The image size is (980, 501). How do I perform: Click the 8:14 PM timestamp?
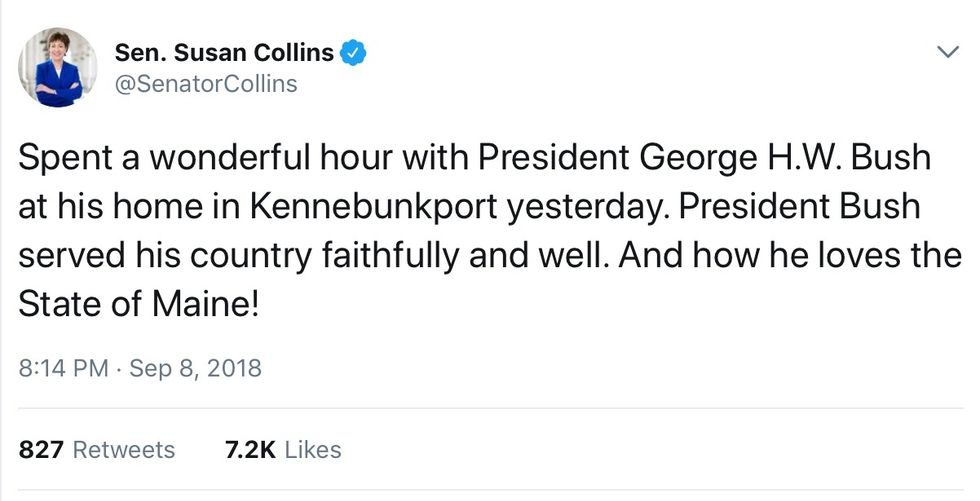pos(64,368)
